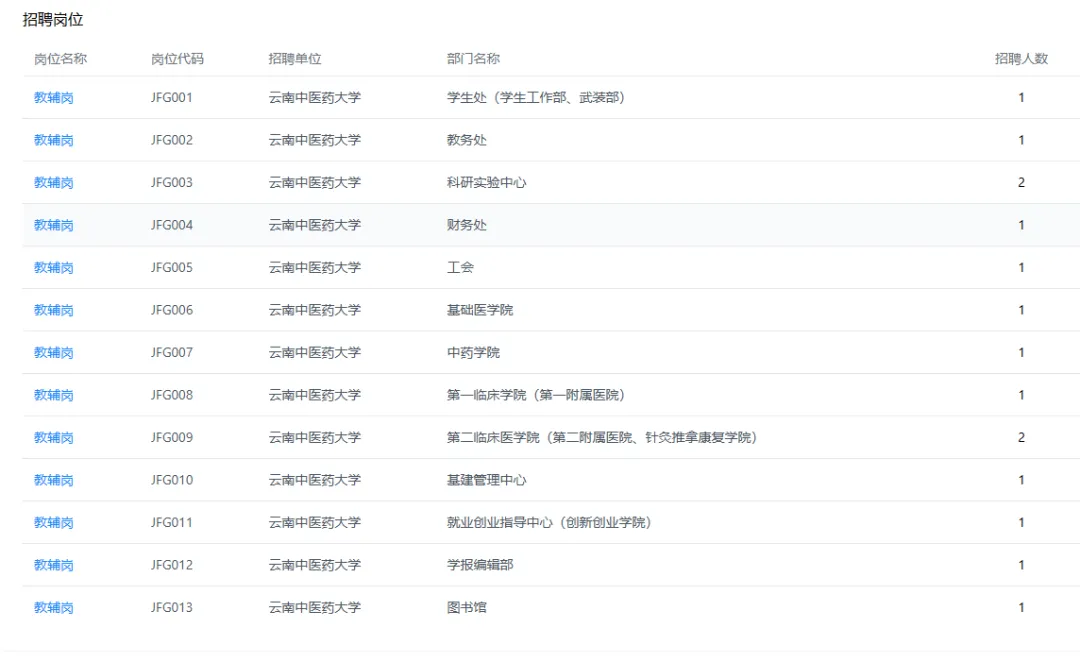Click department cell 中药学院
Screen dimensions: 1080x662
click(473, 353)
